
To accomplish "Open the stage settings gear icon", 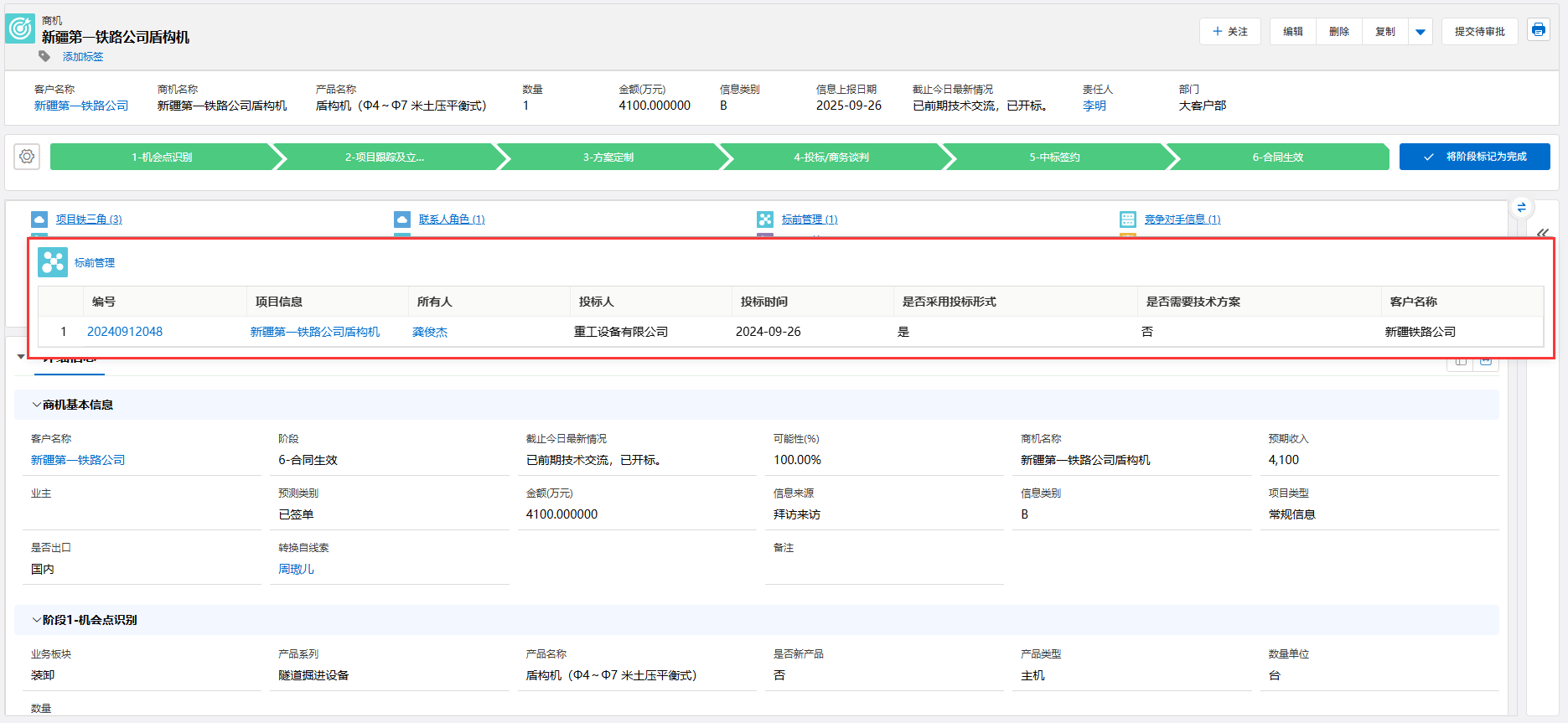I will pos(27,157).
